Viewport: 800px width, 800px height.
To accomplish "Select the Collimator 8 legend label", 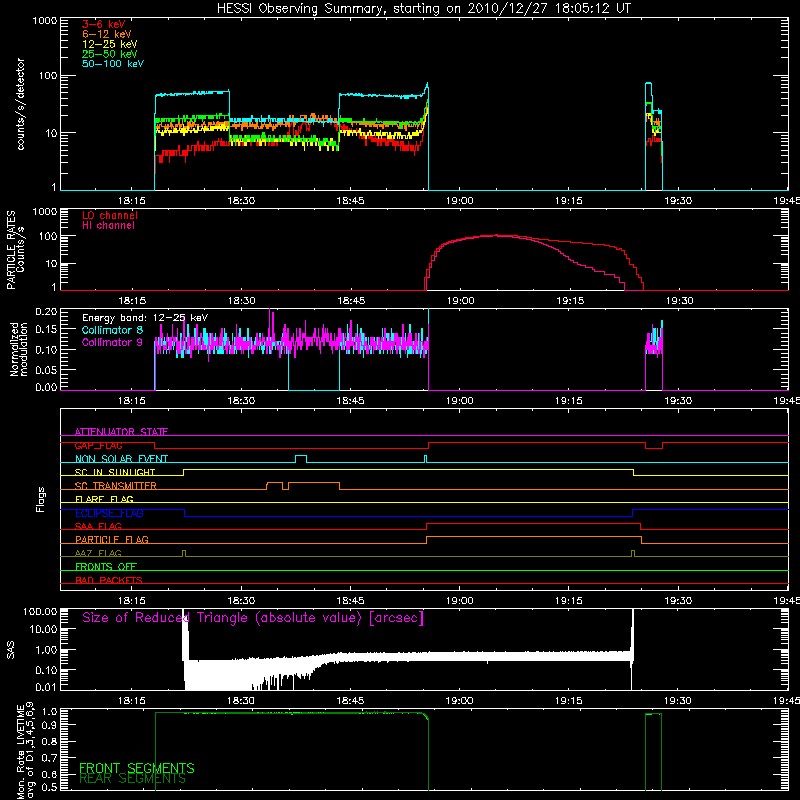I will 112,330.
